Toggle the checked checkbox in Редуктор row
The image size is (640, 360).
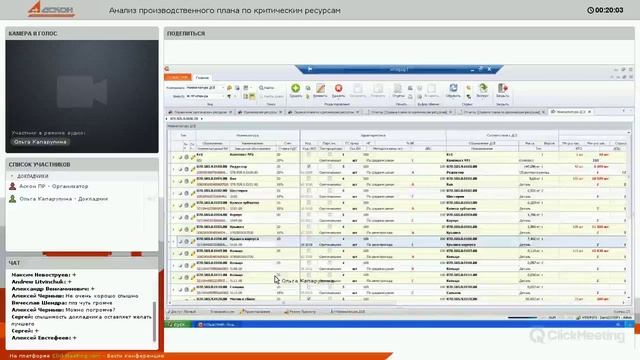point(309,167)
